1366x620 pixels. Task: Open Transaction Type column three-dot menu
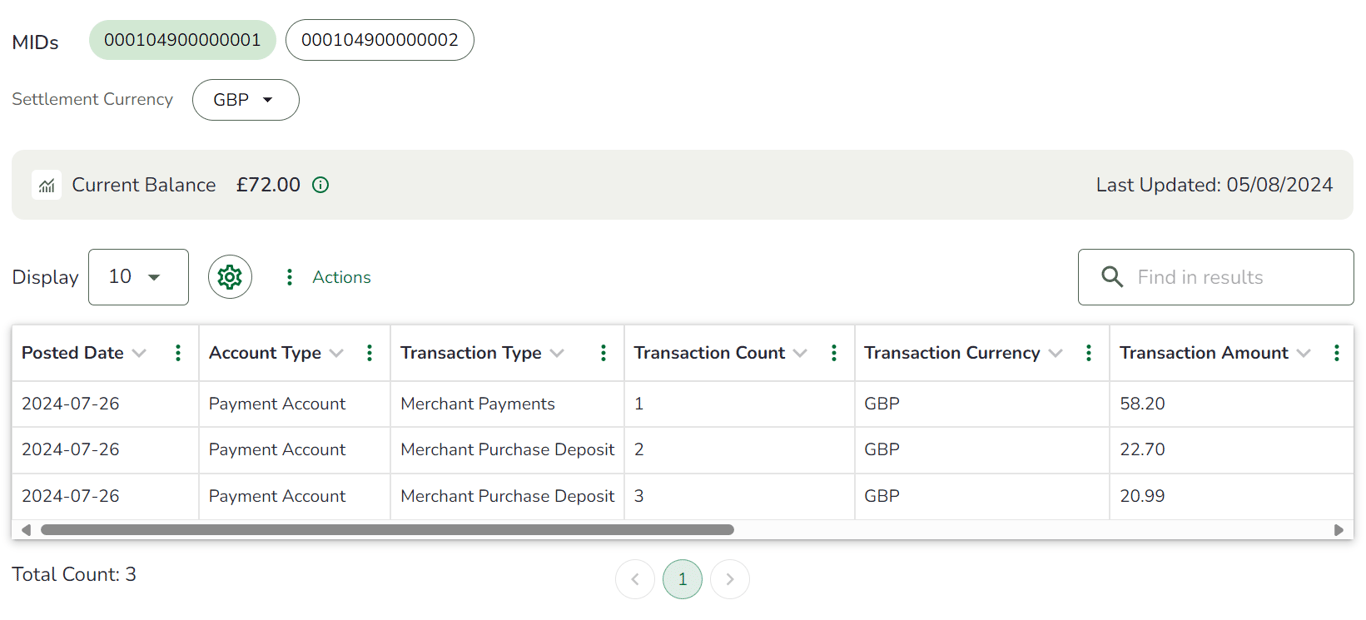[x=603, y=353]
